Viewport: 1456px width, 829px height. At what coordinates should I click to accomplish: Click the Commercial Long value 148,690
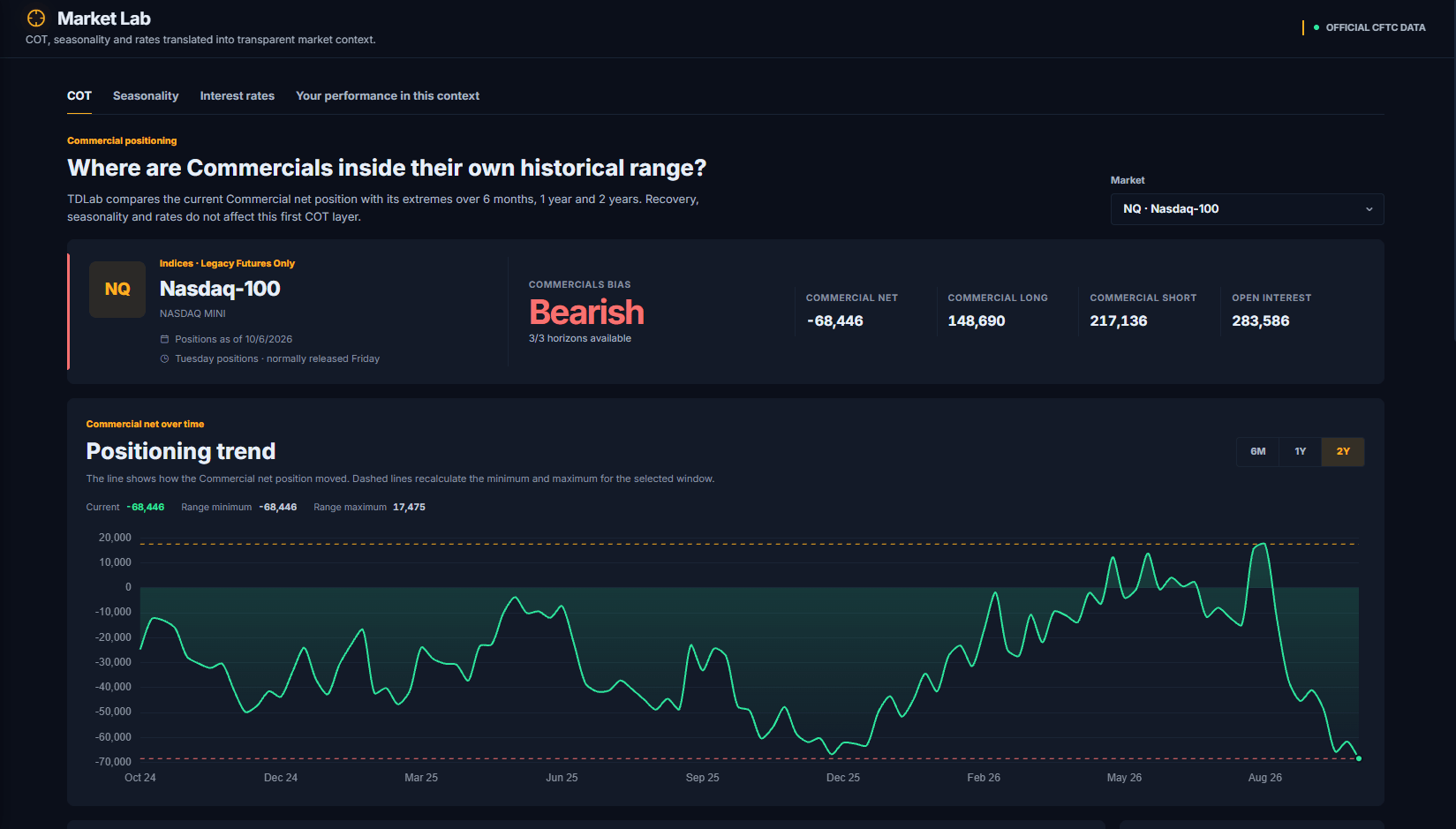pyautogui.click(x=977, y=321)
